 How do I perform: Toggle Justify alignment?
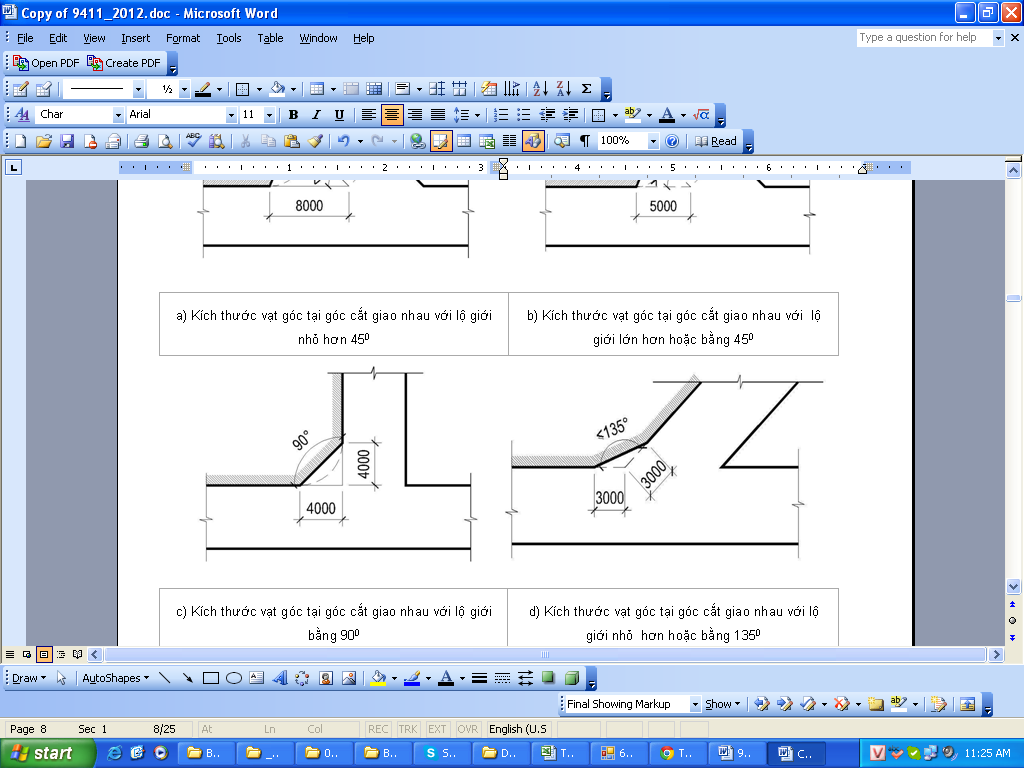[438, 115]
